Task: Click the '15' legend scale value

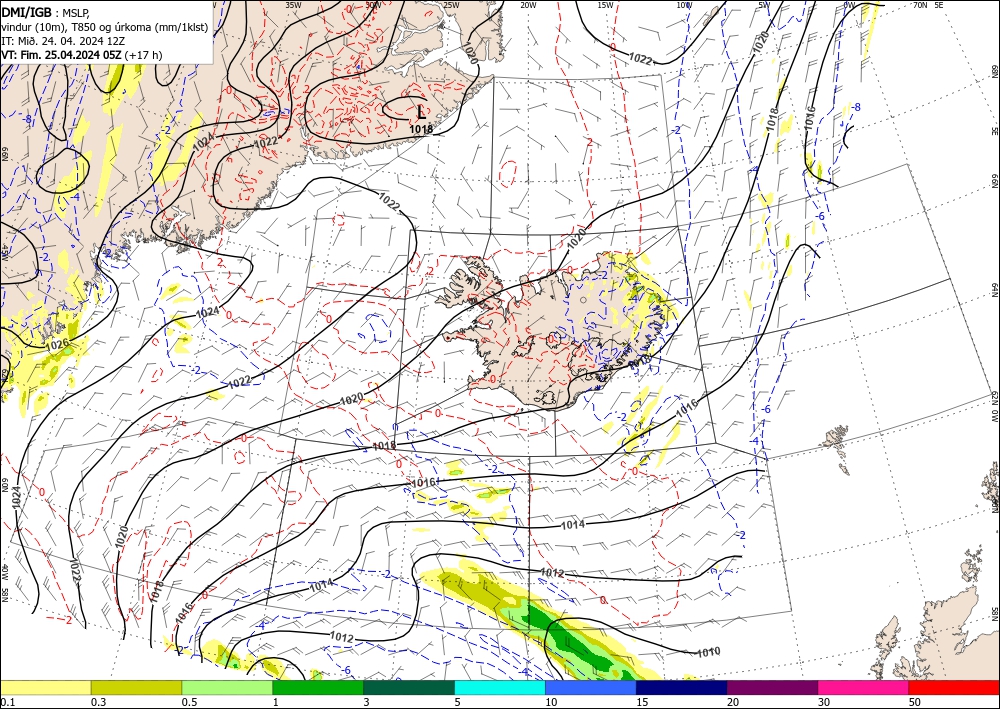Action: tap(642, 702)
